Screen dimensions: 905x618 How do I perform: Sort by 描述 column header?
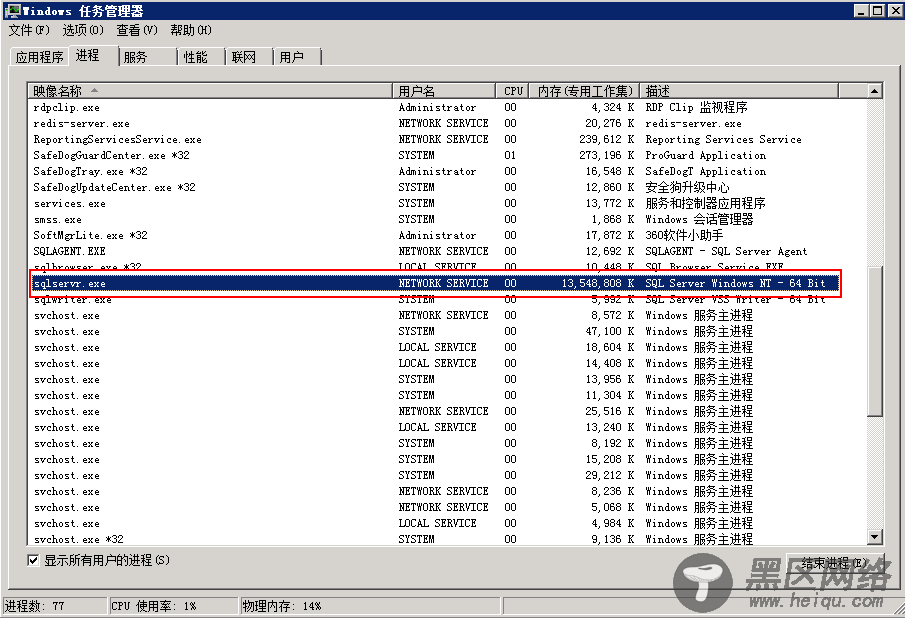pos(739,91)
